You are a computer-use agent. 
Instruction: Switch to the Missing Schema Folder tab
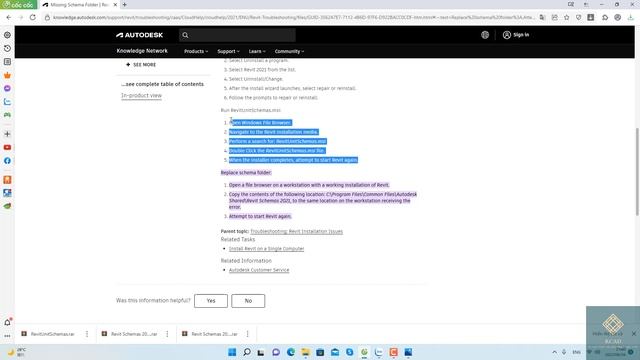(x=80, y=5)
